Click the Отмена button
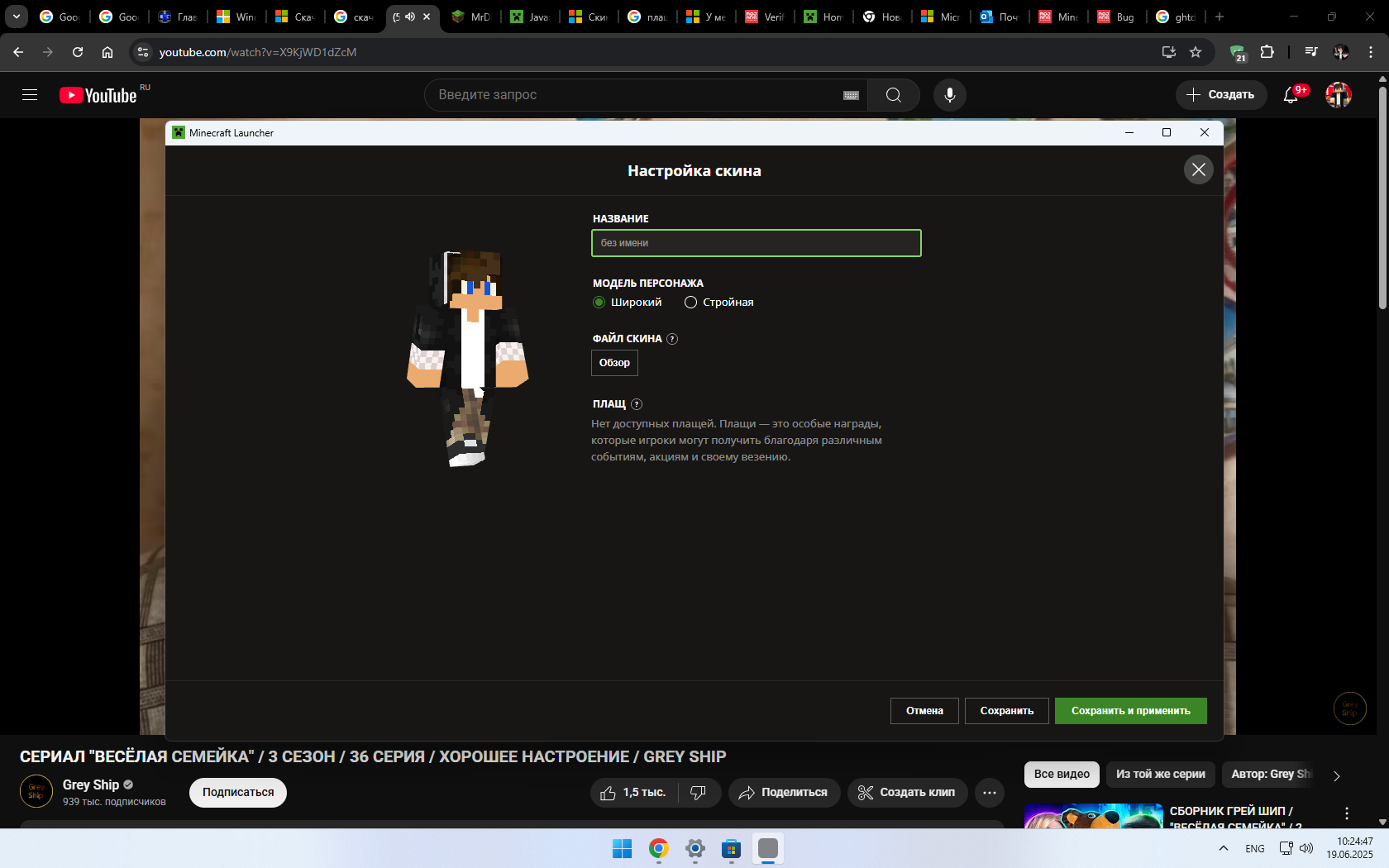 pyautogui.click(x=924, y=711)
